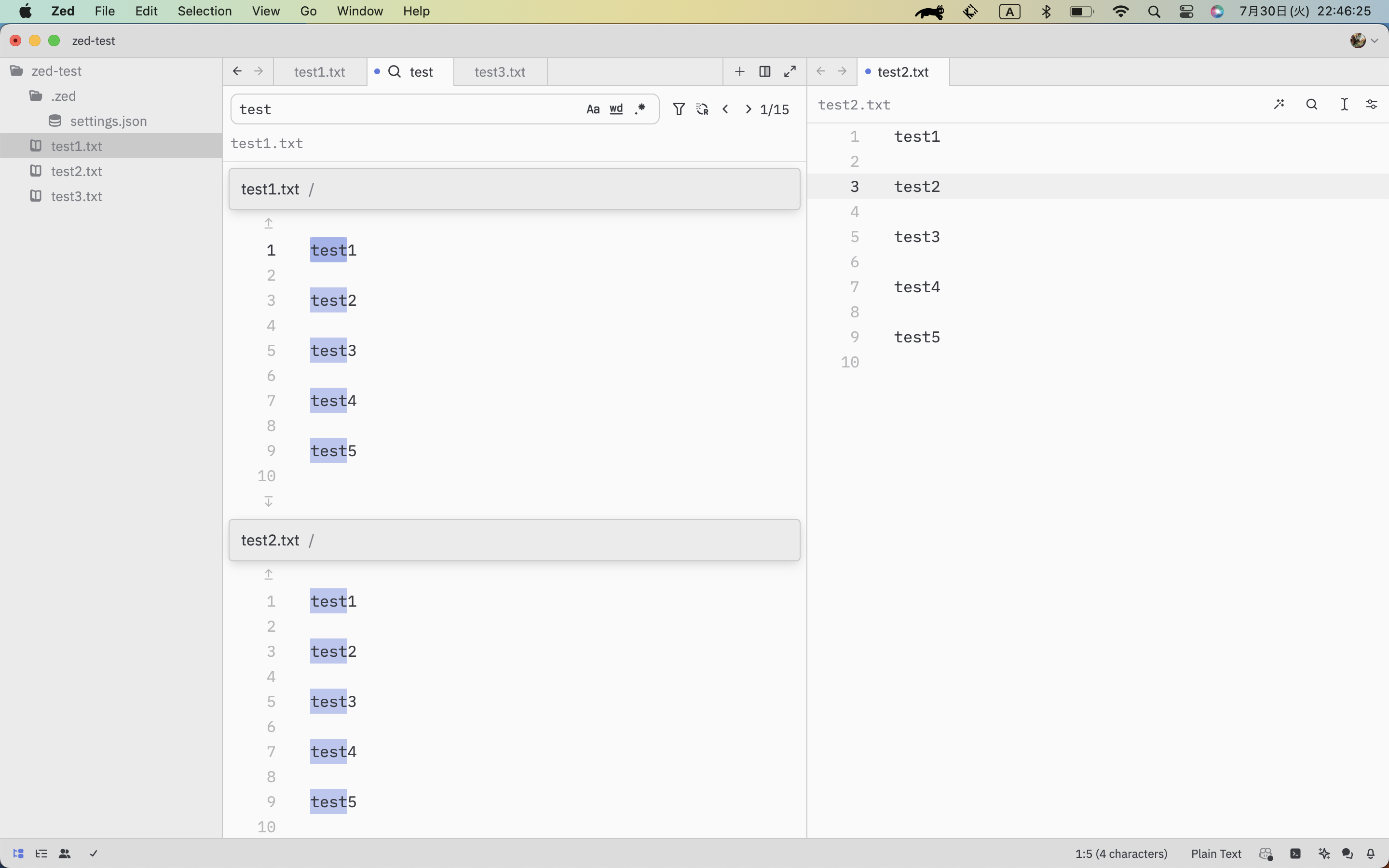Switch to the test3.txt tab
Screen dimensions: 1389x868
pos(499,72)
